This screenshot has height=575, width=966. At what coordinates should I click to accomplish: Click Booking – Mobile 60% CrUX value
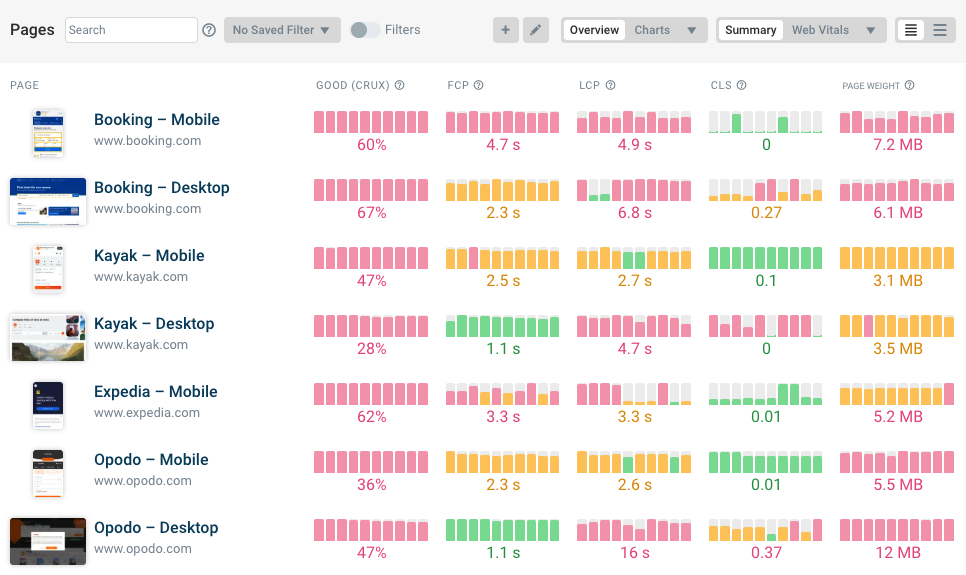pyautogui.click(x=371, y=145)
